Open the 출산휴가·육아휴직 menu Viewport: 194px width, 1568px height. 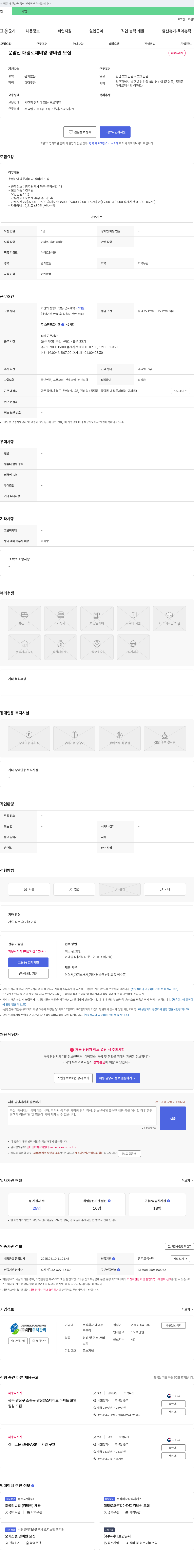(x=176, y=31)
